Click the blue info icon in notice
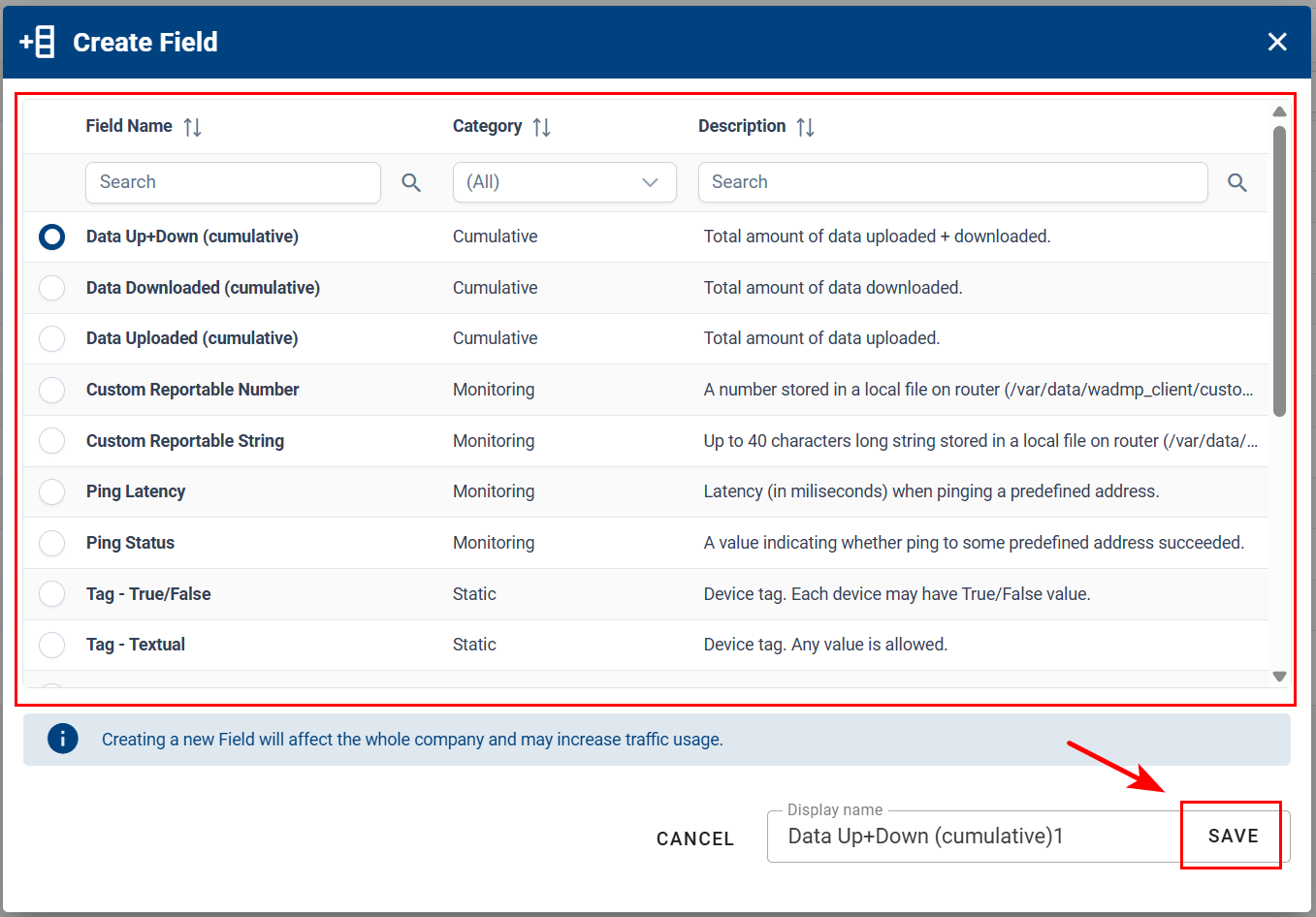The image size is (1316, 917). tap(63, 739)
